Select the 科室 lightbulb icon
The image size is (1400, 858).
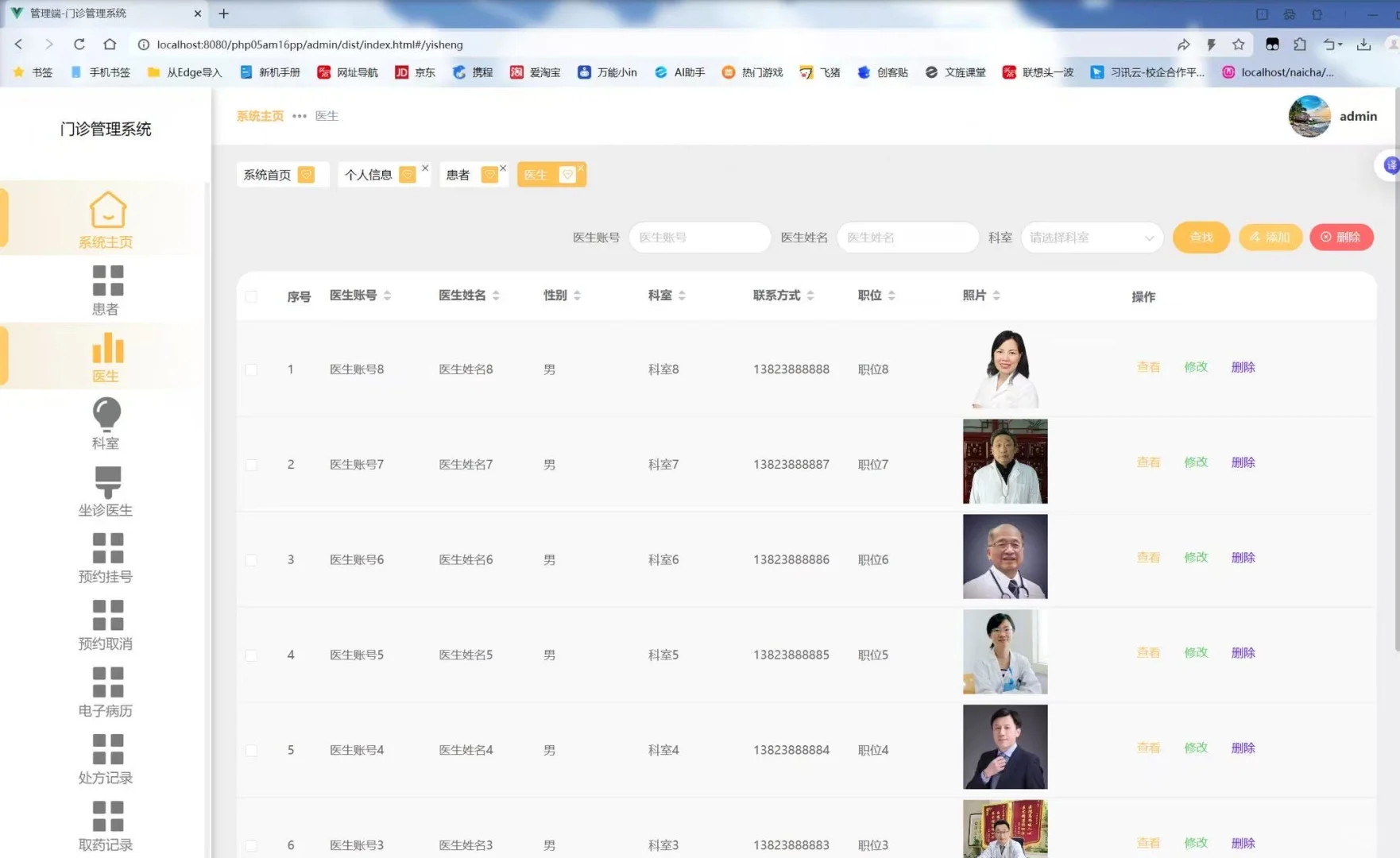tap(106, 413)
